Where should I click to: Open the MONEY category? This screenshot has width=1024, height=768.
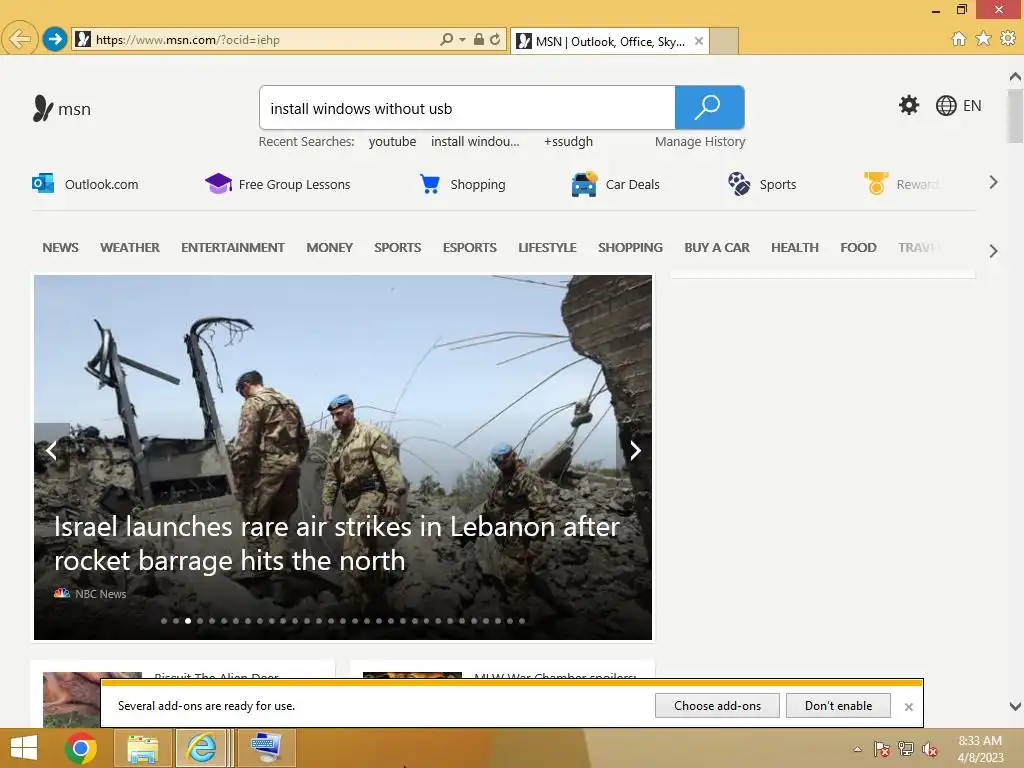(329, 248)
